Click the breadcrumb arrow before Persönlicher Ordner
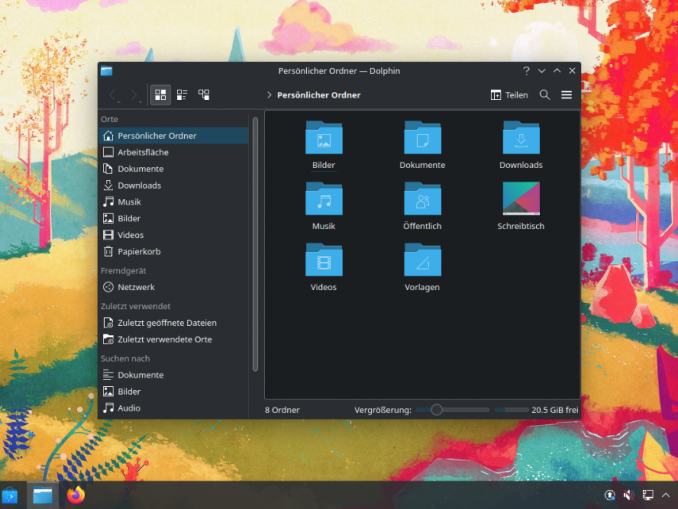This screenshot has width=678, height=509. pyautogui.click(x=269, y=95)
